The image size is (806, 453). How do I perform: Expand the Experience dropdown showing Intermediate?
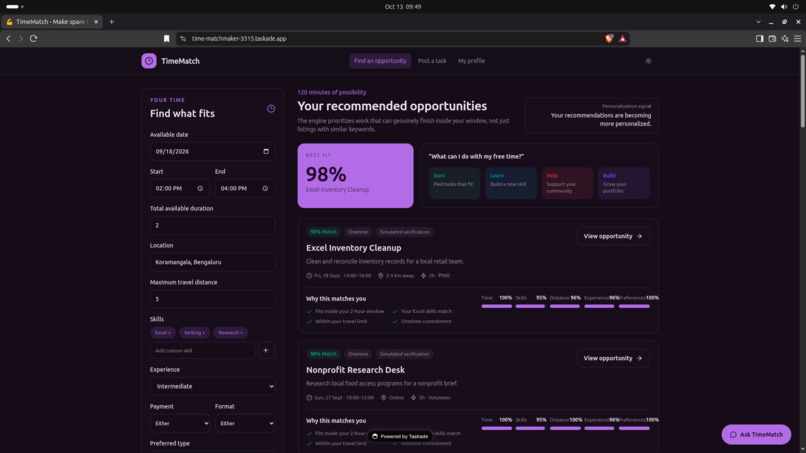[x=212, y=386]
